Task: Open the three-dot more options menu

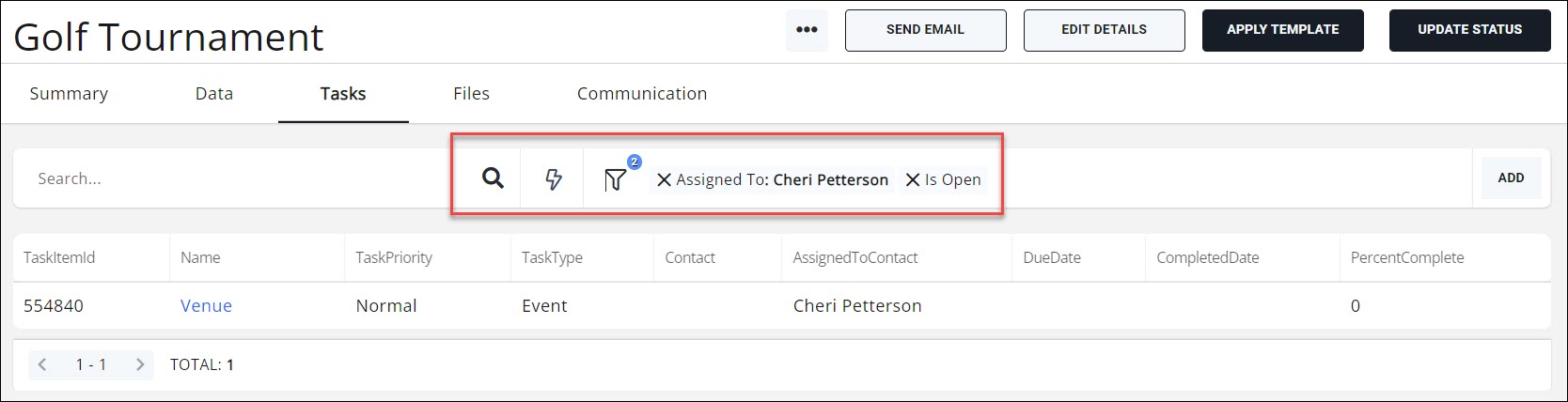Action: pyautogui.click(x=807, y=30)
